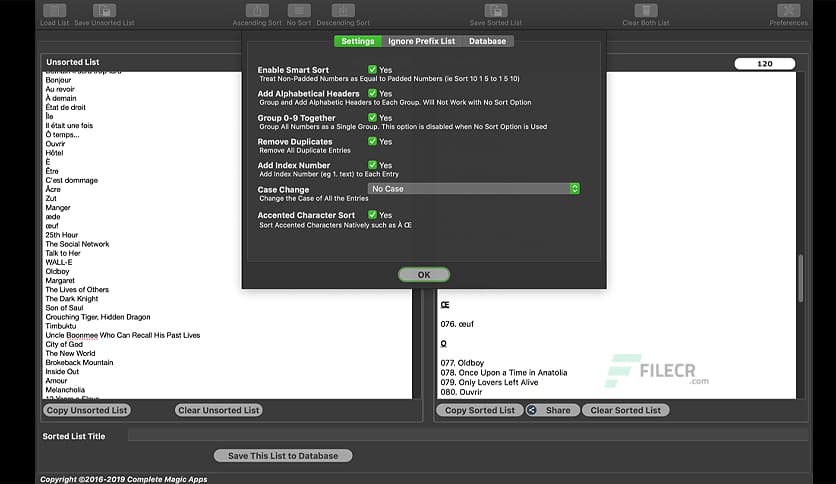The image size is (836, 484).
Task: Click the Copy Unsorted List button
Action: tap(86, 410)
